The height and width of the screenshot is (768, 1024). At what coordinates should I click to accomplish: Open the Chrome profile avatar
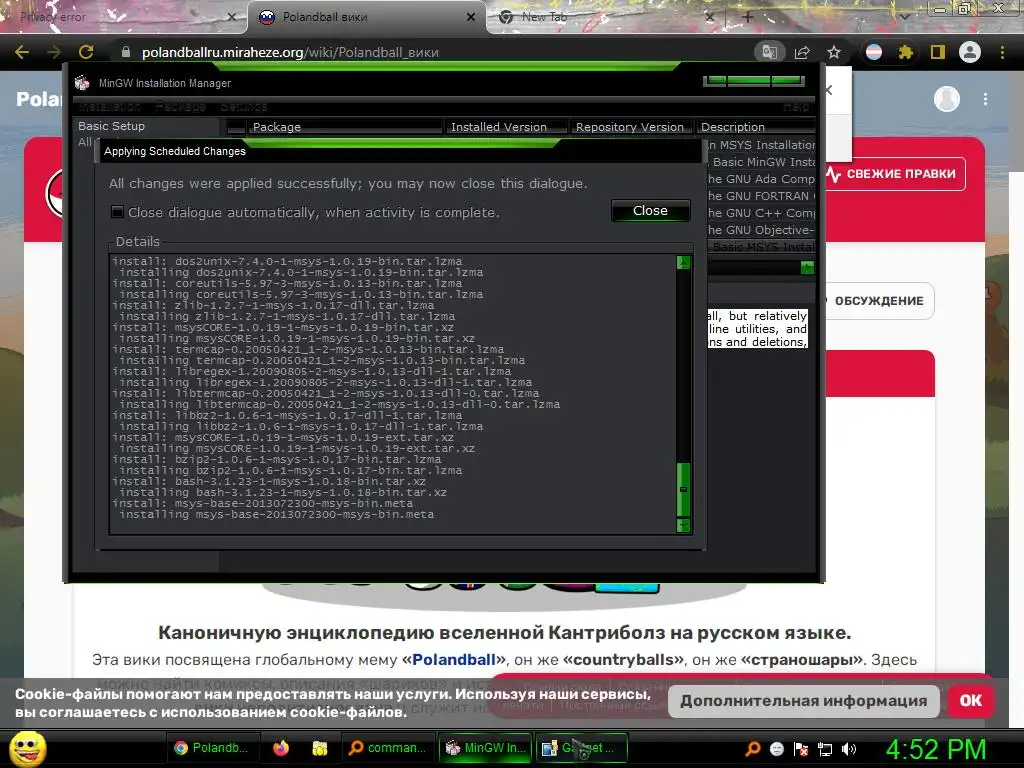[x=970, y=52]
